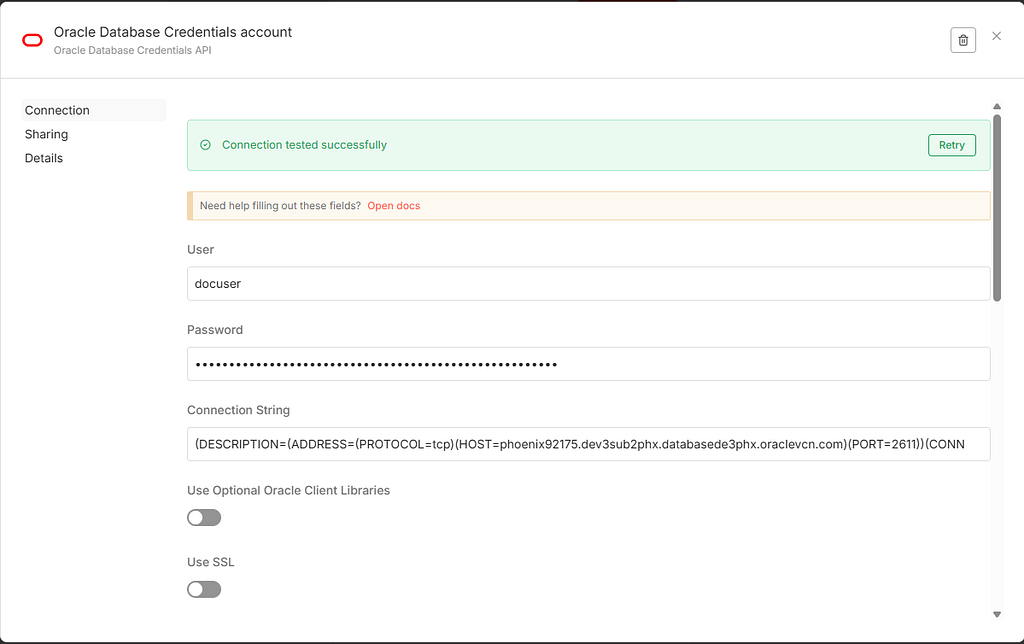Click into the Connection String field
1024x644 pixels.
588,444
